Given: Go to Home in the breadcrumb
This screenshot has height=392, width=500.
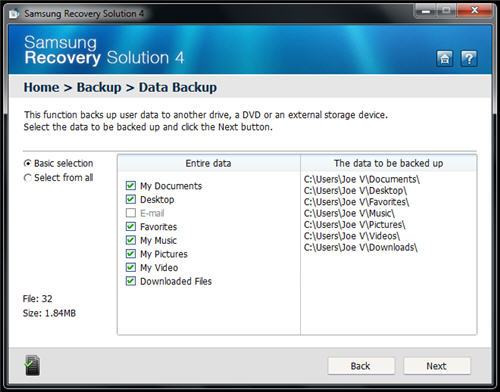Looking at the screenshot, I should pyautogui.click(x=41, y=88).
